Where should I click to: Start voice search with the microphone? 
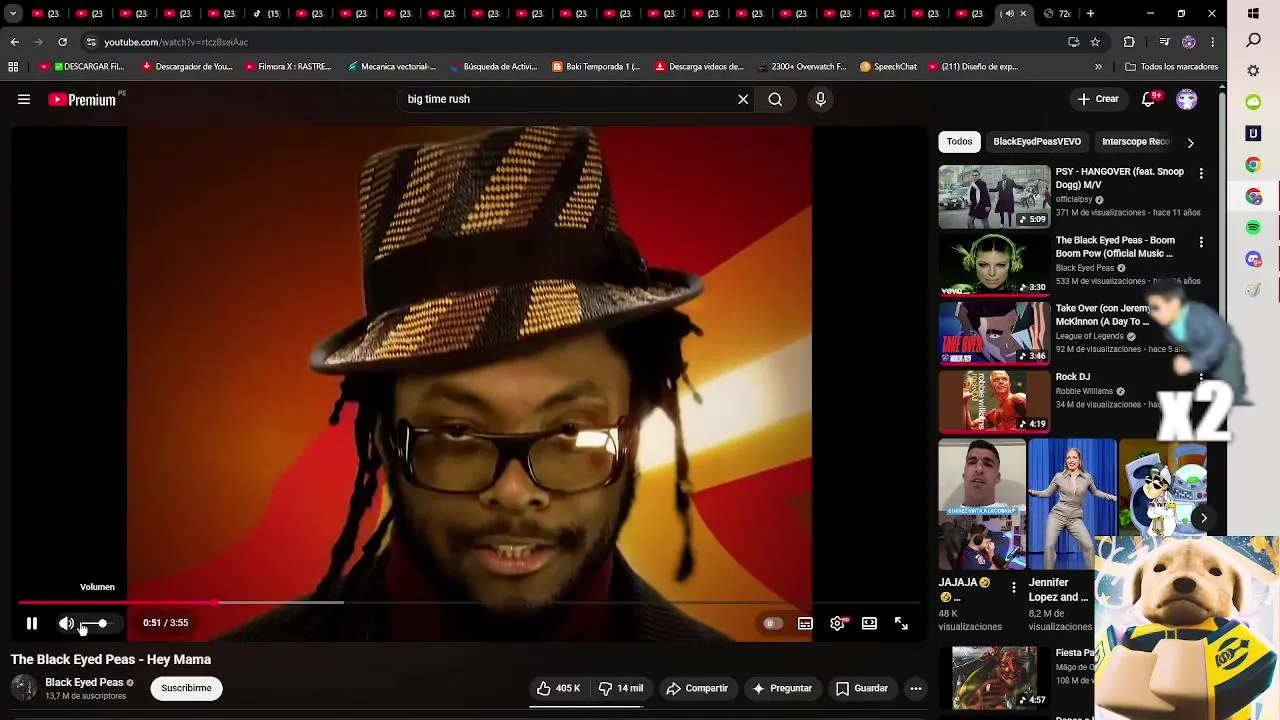click(820, 99)
